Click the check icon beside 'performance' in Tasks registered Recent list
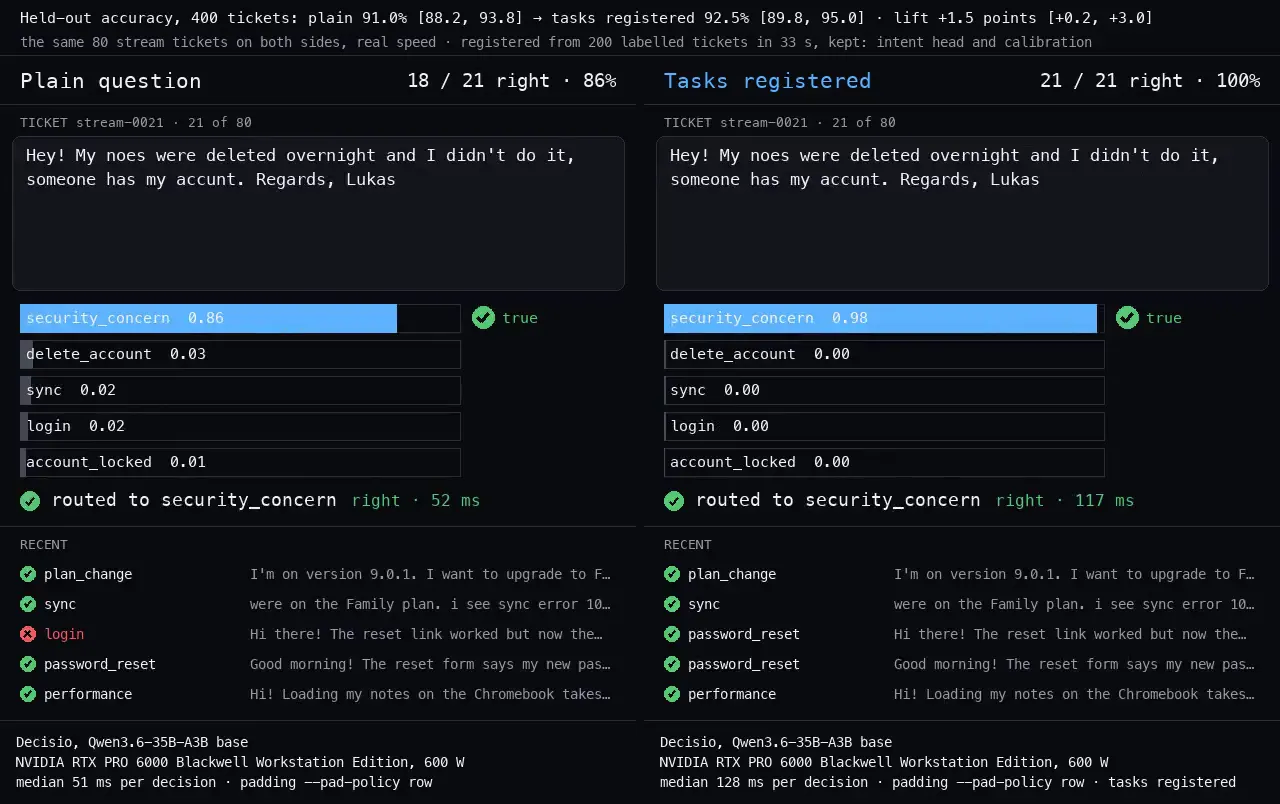 point(672,694)
